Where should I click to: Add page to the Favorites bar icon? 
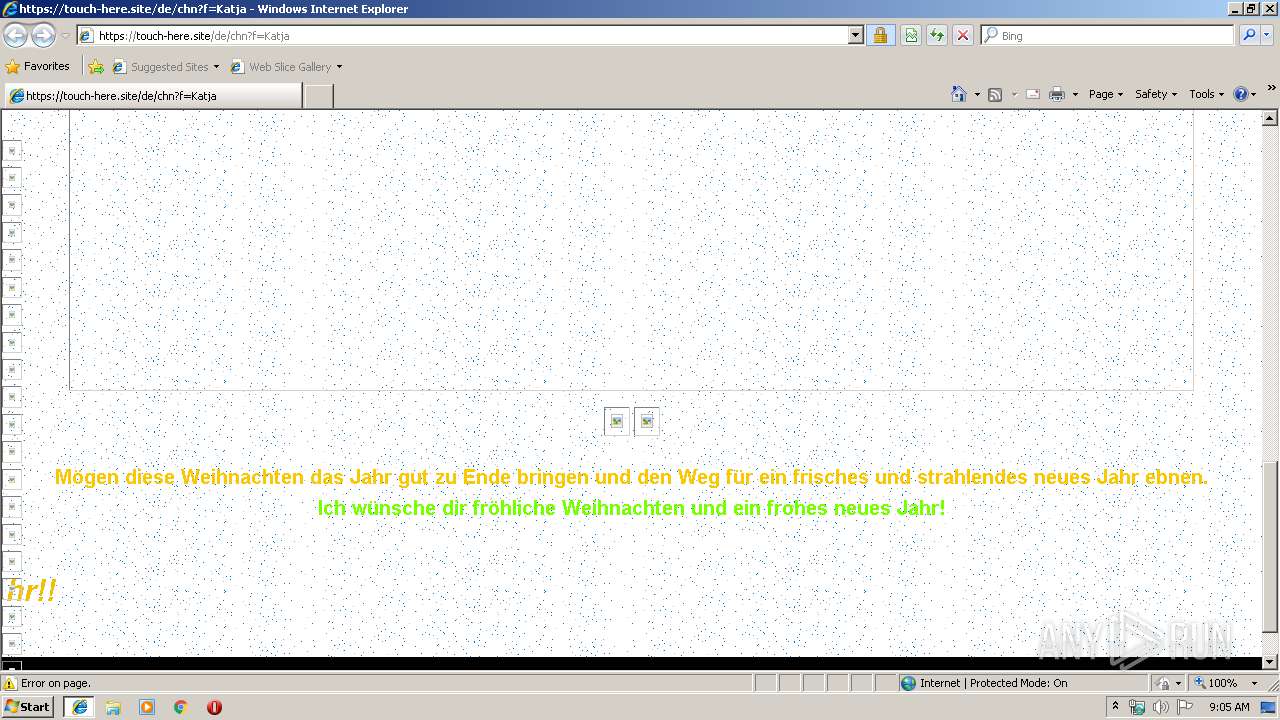pos(96,67)
